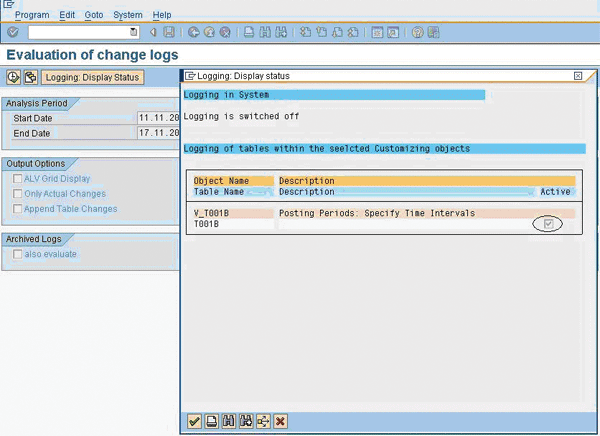
Task: Expand the command field dropdown
Action: 134,33
